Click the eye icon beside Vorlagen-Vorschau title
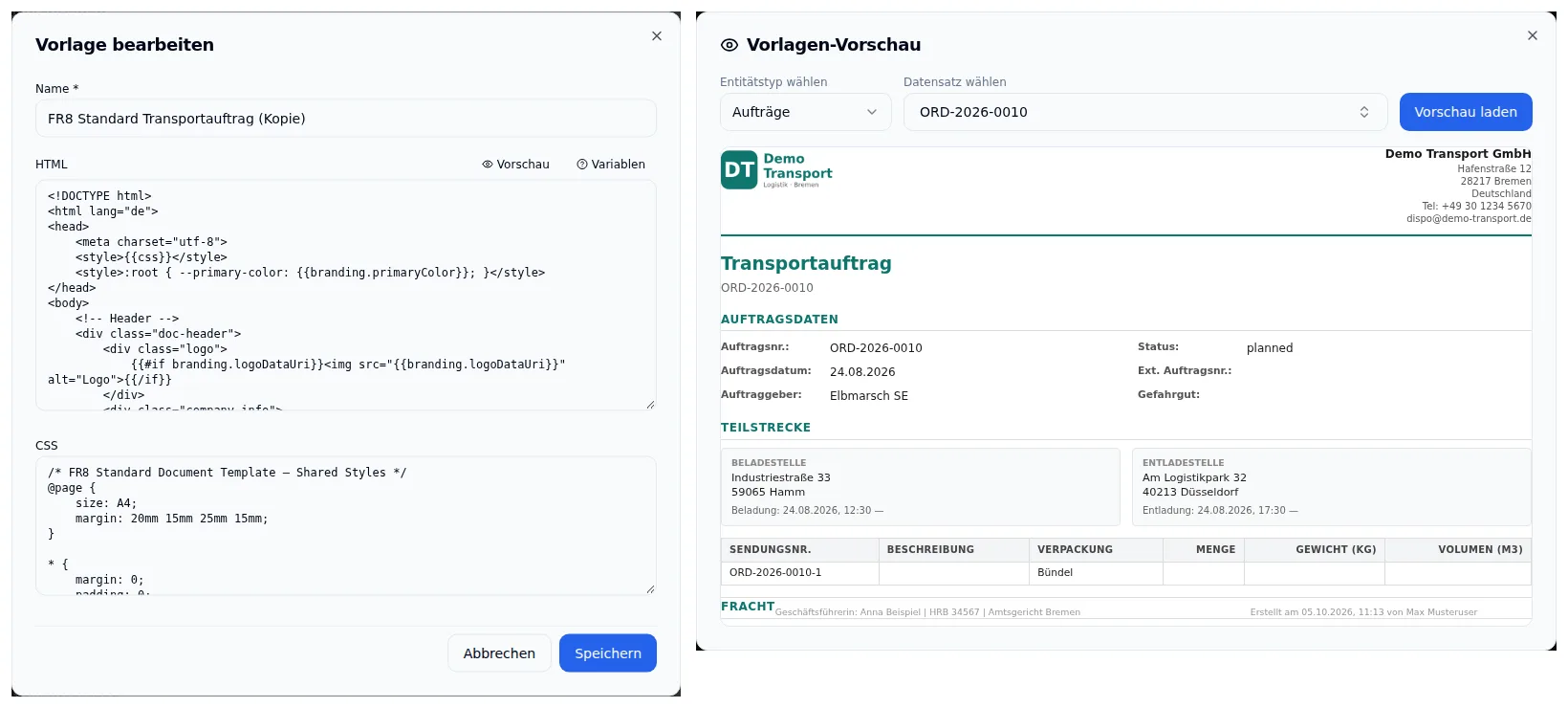This screenshot has height=708, width=1568. pos(730,45)
